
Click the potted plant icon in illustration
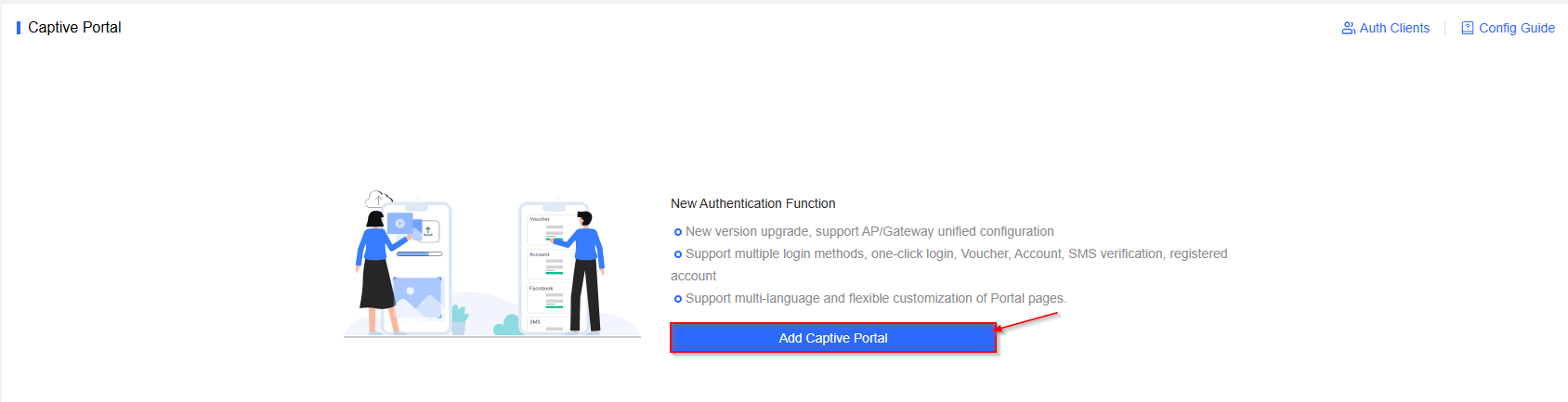459,319
